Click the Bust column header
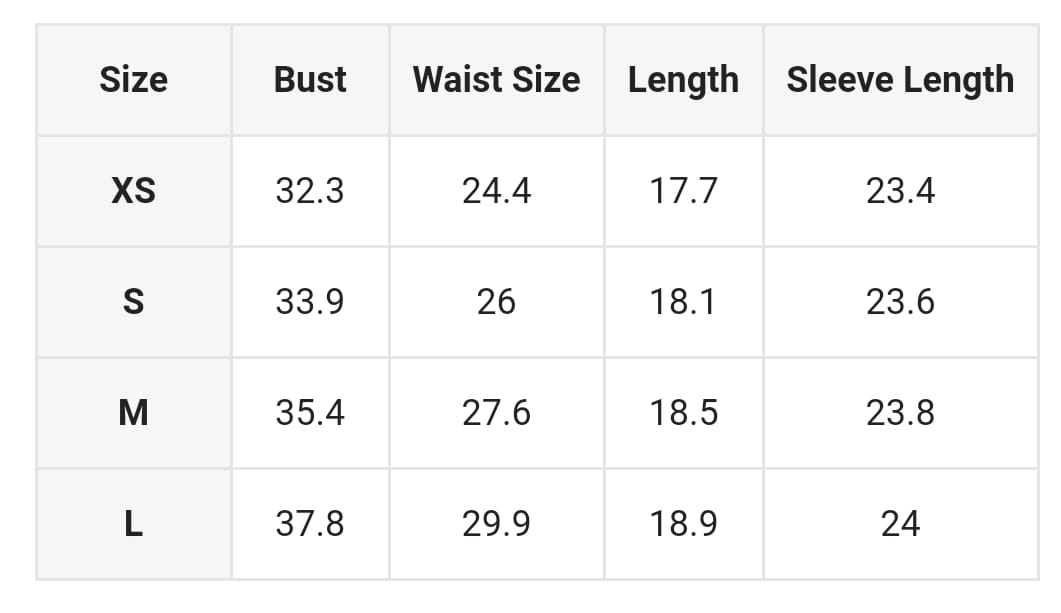This screenshot has height=613, width=1061. coord(310,80)
